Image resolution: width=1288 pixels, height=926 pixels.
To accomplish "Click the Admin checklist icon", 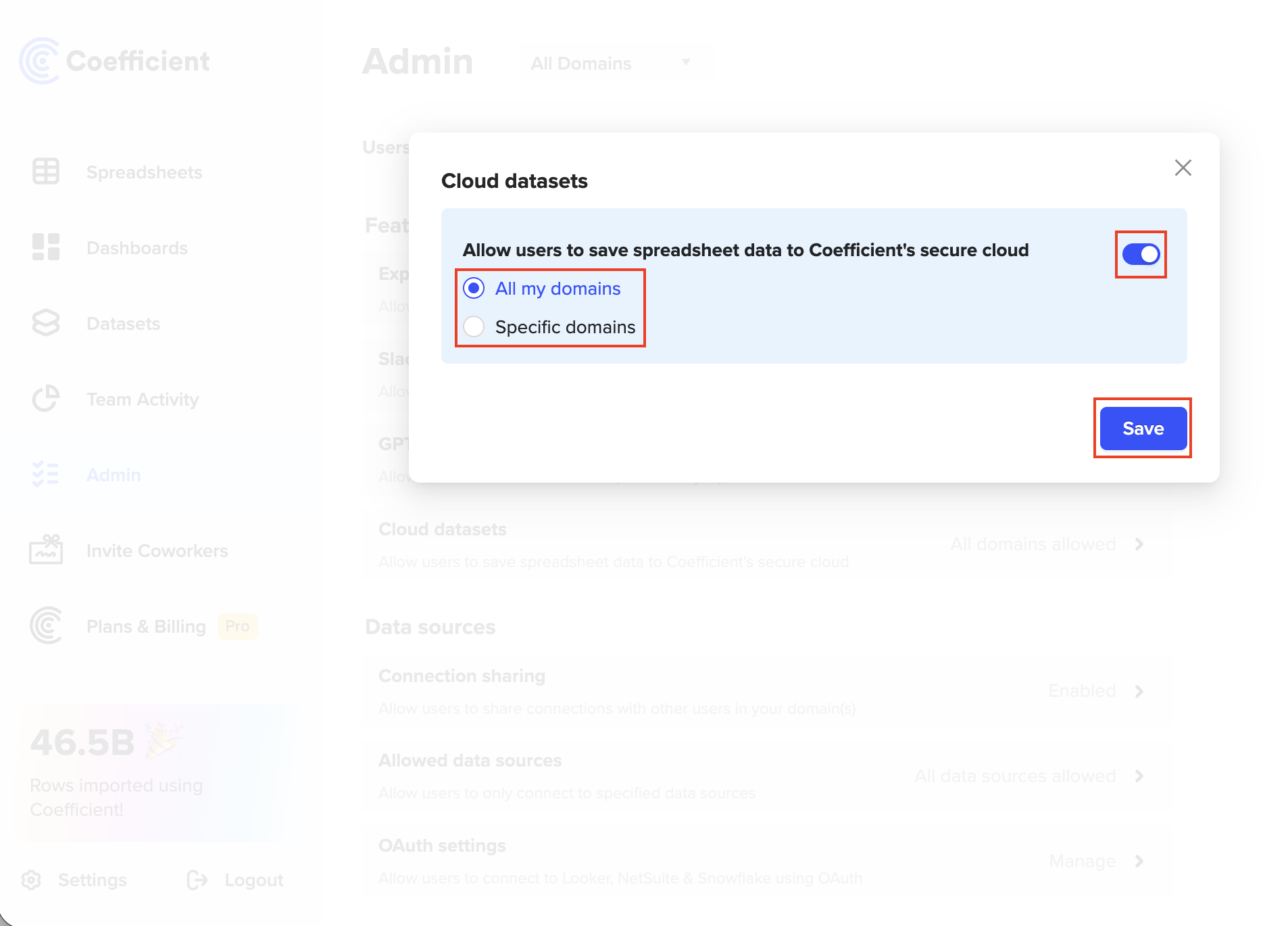I will click(46, 474).
